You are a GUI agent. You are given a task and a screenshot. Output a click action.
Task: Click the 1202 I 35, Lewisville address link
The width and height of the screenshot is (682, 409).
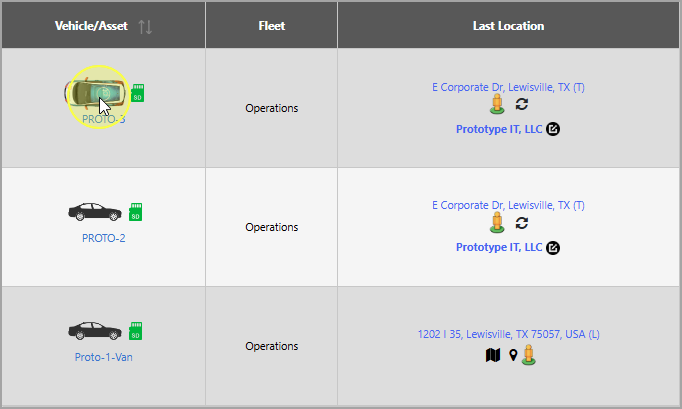click(508, 334)
